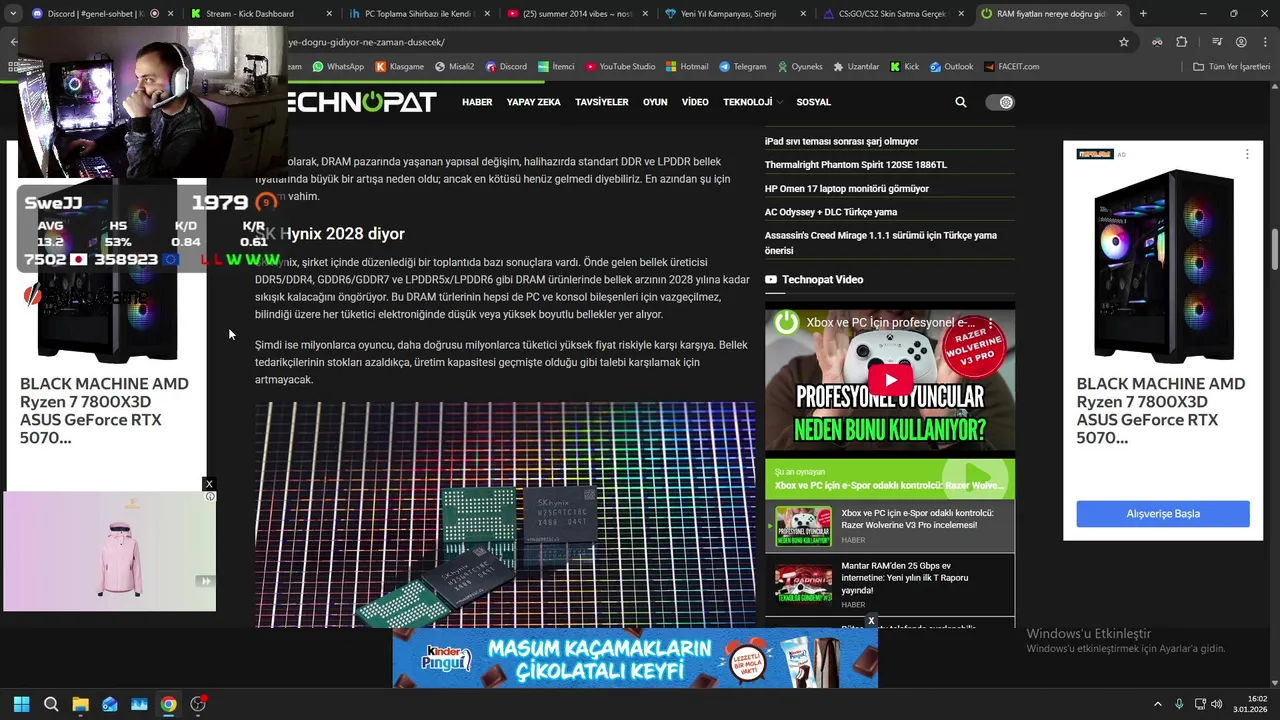Close the pink jacket ad with X

coord(209,484)
